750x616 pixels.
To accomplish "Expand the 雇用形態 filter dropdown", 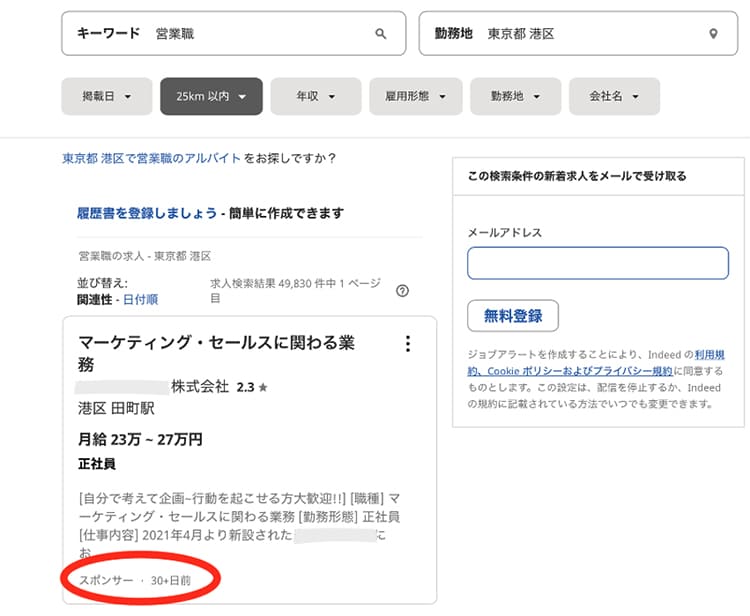I will (416, 96).
